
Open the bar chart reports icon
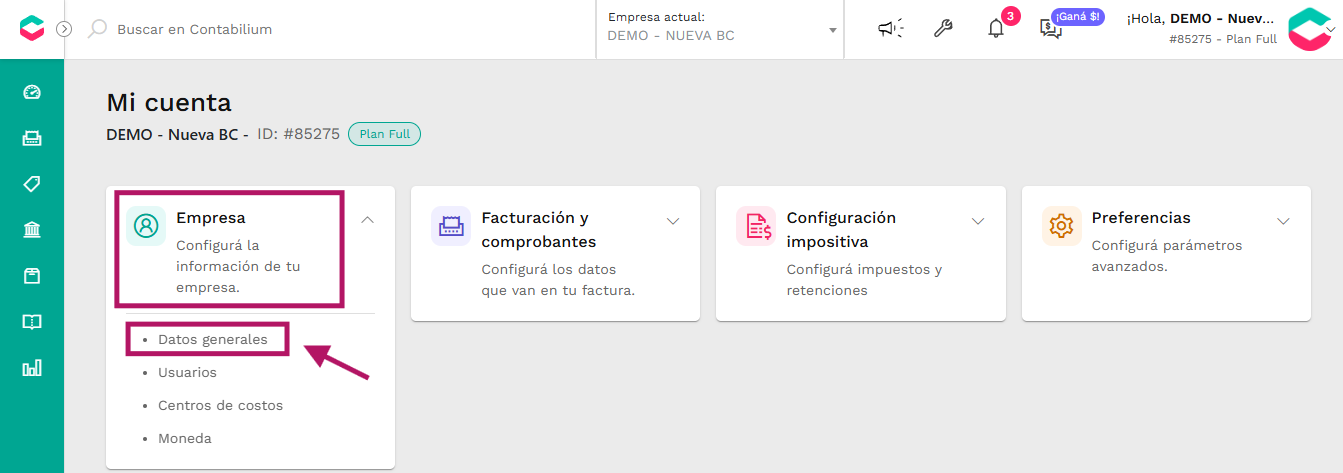click(x=32, y=368)
